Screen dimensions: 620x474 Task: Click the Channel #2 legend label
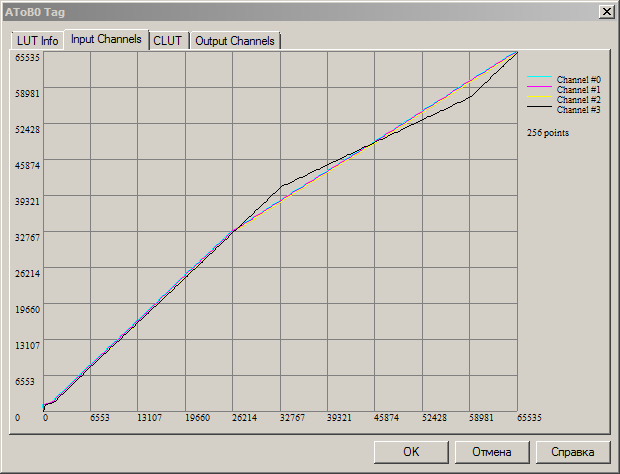point(579,100)
